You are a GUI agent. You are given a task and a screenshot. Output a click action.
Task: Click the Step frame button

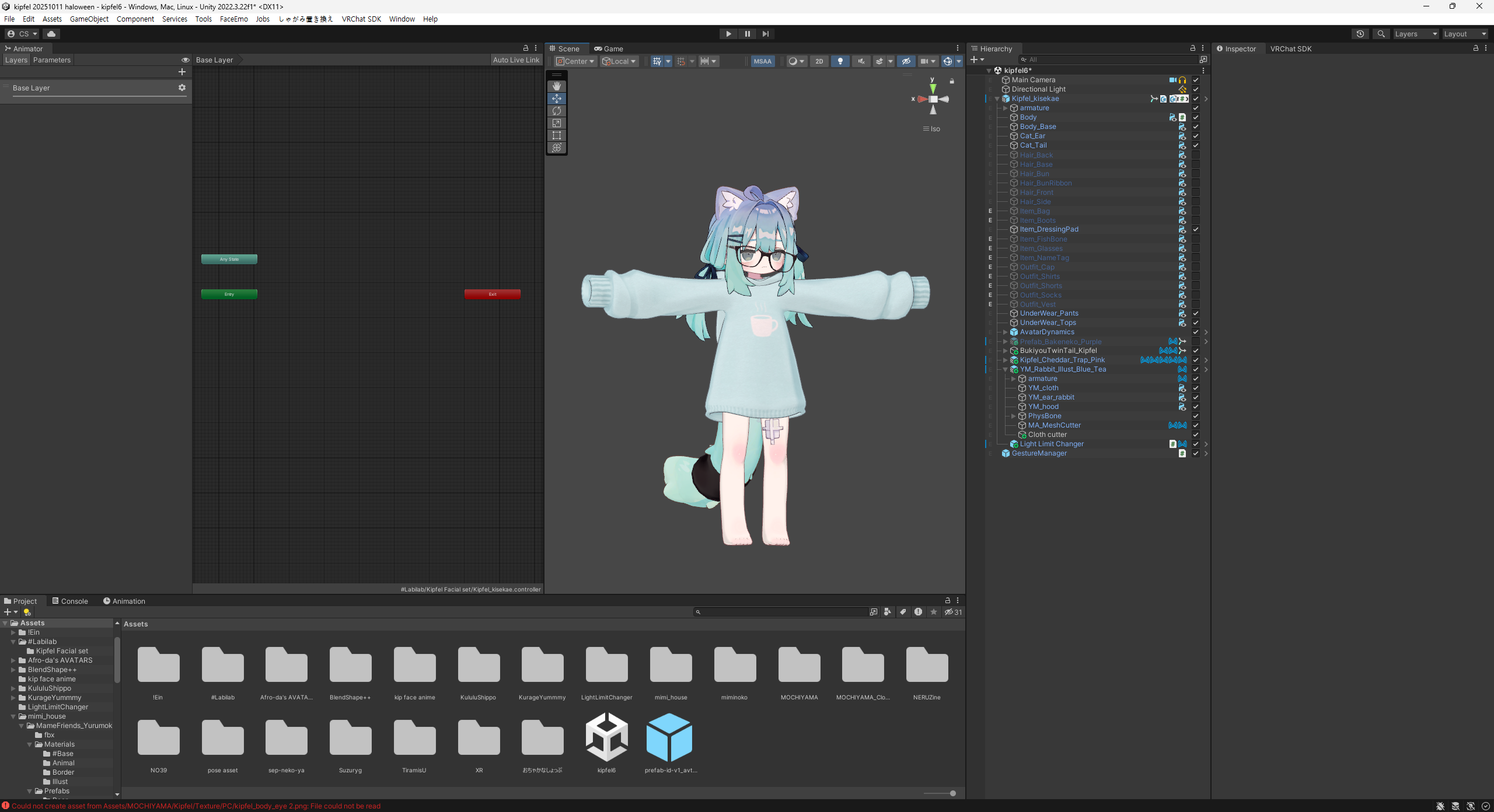(x=765, y=34)
